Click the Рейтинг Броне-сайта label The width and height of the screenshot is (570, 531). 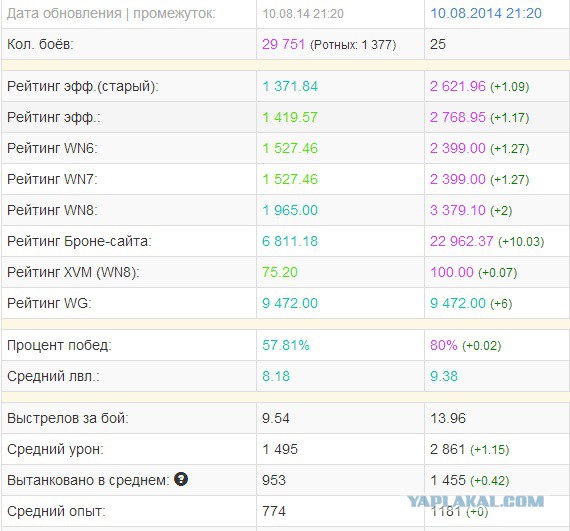(79, 241)
